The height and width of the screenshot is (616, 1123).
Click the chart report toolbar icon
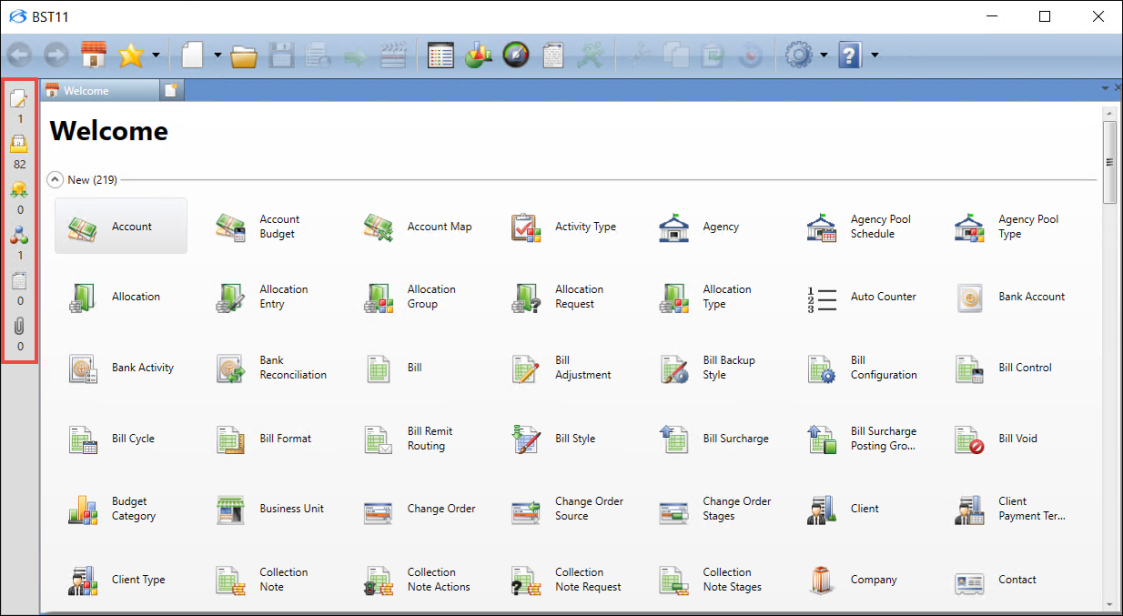478,55
